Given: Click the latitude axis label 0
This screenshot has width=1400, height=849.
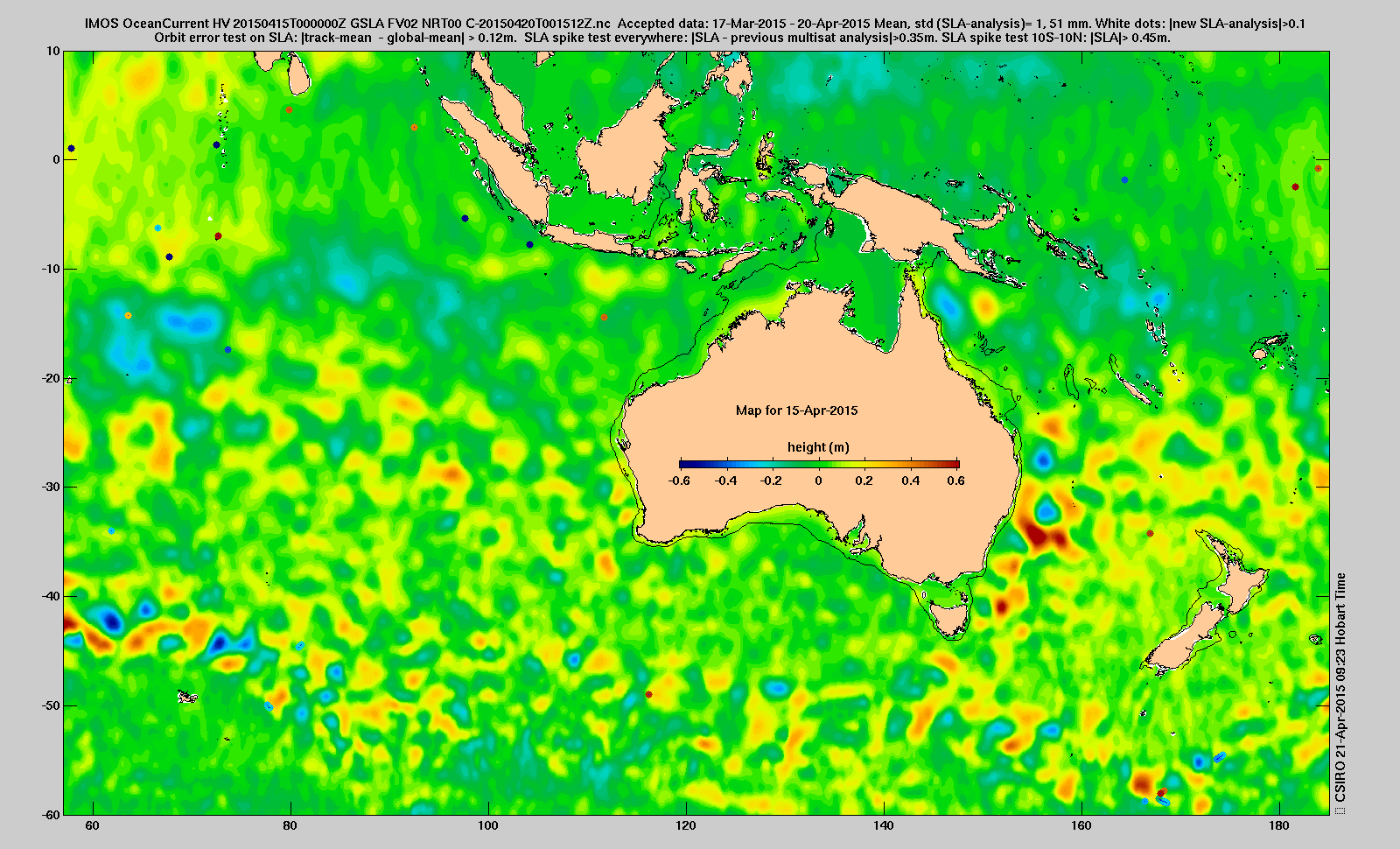Looking at the screenshot, I should [x=57, y=159].
